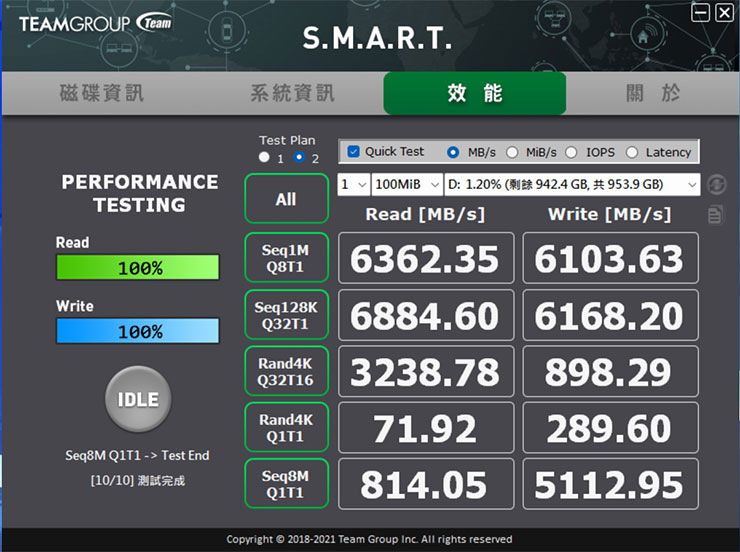Click the green Read progress bar
The width and height of the screenshot is (740, 552).
pyautogui.click(x=138, y=268)
